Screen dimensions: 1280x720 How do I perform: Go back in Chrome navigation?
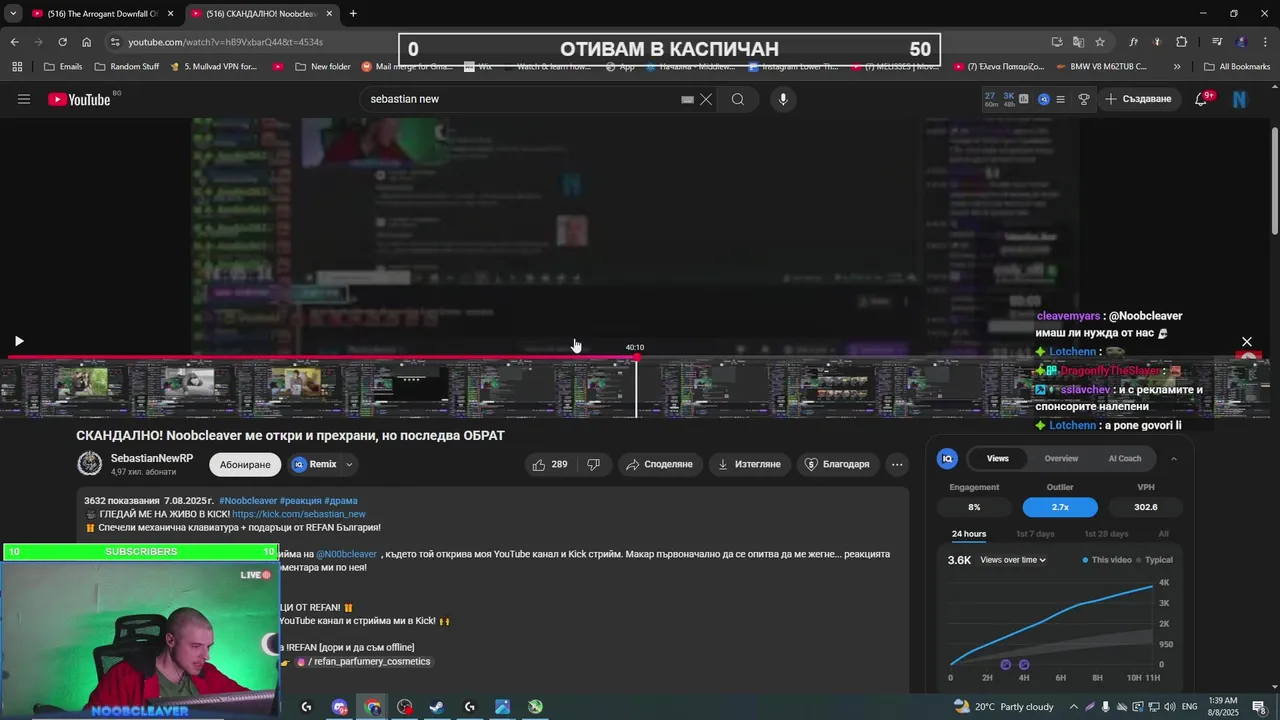click(x=14, y=42)
